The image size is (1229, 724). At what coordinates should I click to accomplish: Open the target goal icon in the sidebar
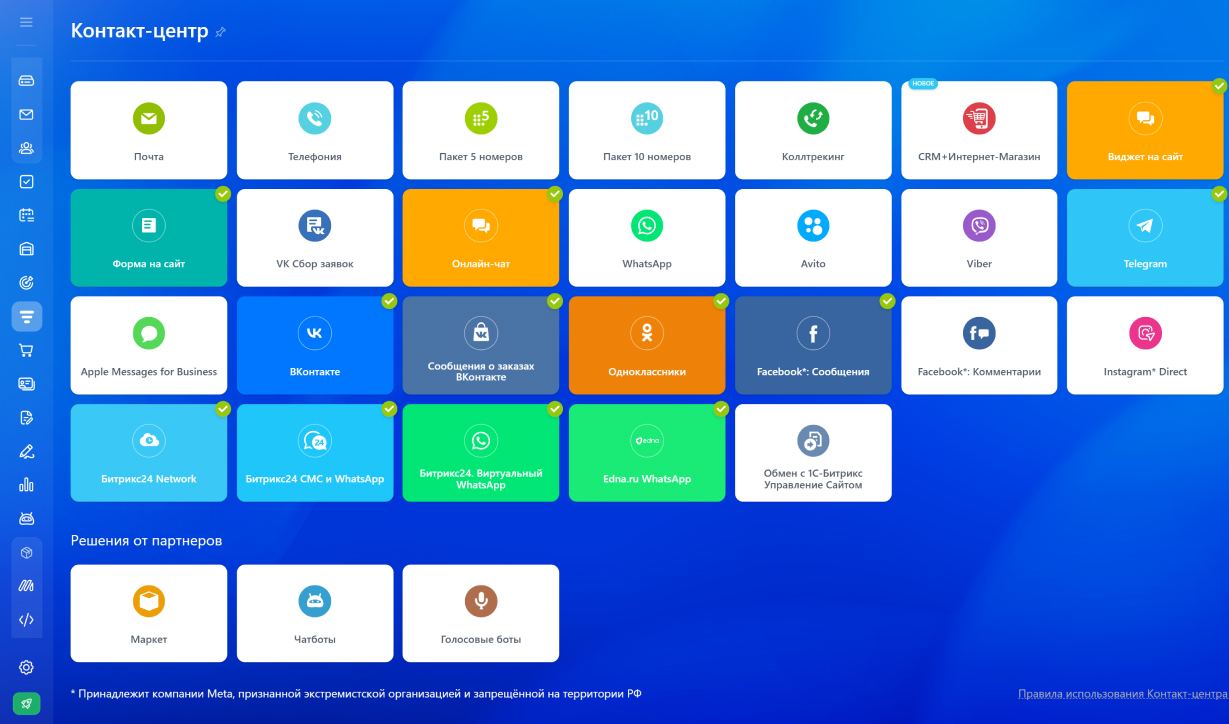26,283
